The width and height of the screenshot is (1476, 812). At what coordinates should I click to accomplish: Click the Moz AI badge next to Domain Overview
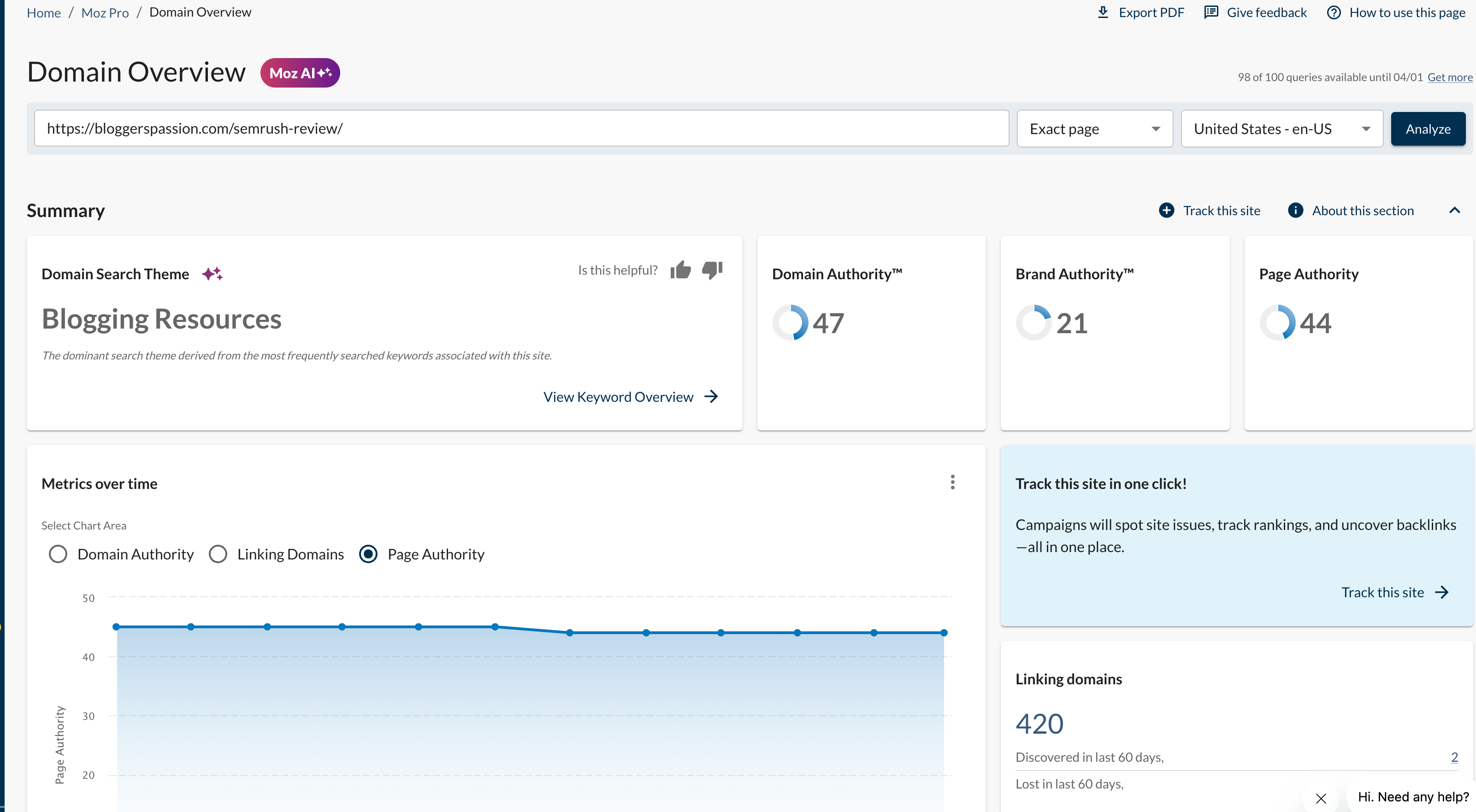300,72
